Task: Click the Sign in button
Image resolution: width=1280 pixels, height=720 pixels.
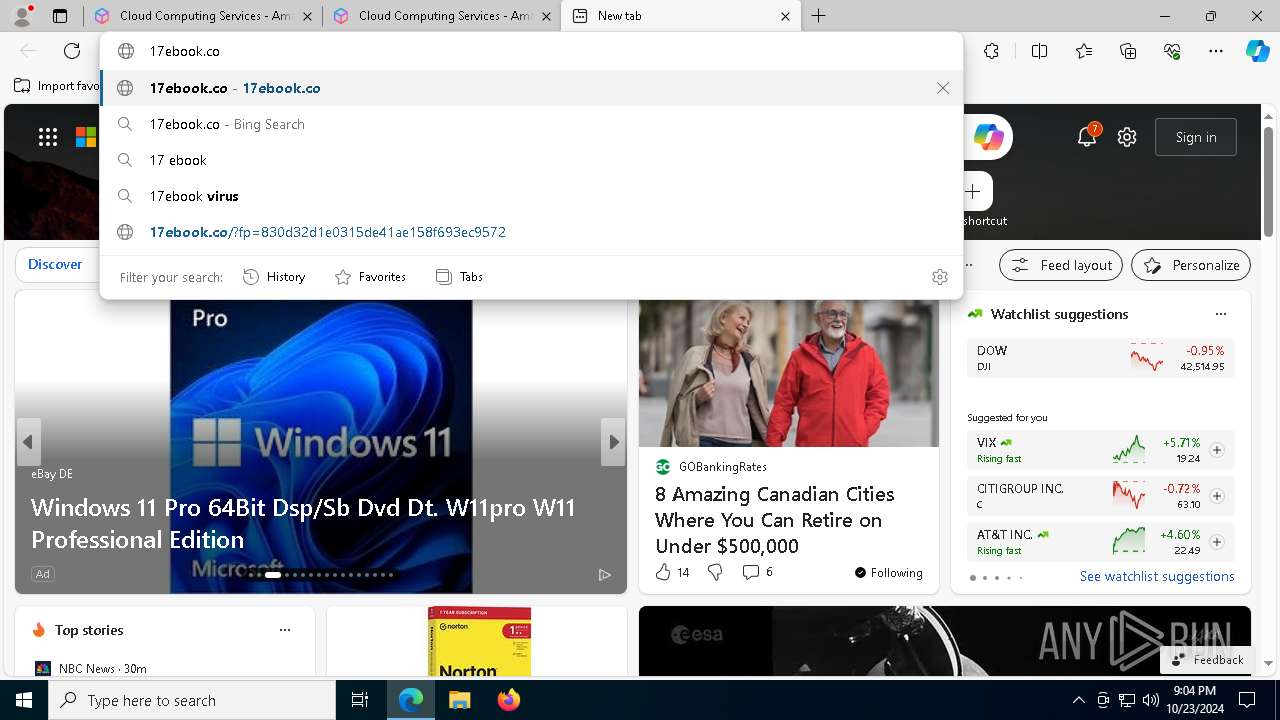Action: 1196,137
